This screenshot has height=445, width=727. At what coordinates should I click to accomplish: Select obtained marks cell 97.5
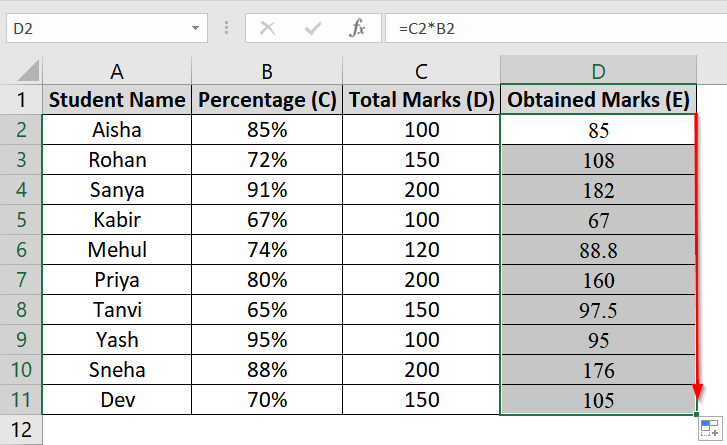coord(598,309)
